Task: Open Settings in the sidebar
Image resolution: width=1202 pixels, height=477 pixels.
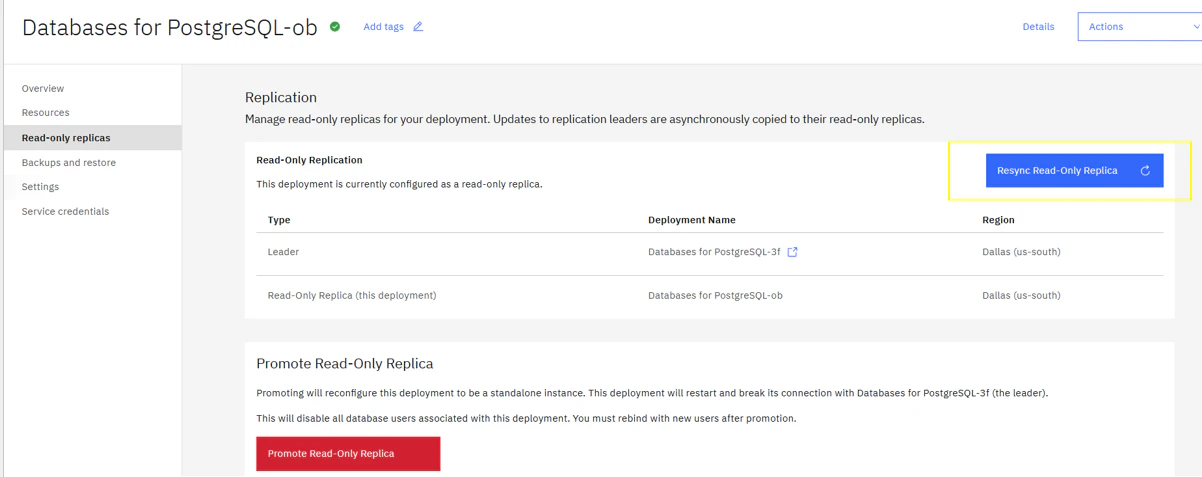Action: pyautogui.click(x=40, y=187)
